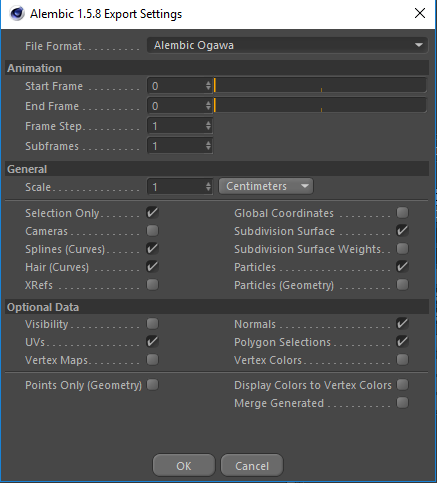Enable the Cameras checkbox
437x483 pixels.
[152, 231]
